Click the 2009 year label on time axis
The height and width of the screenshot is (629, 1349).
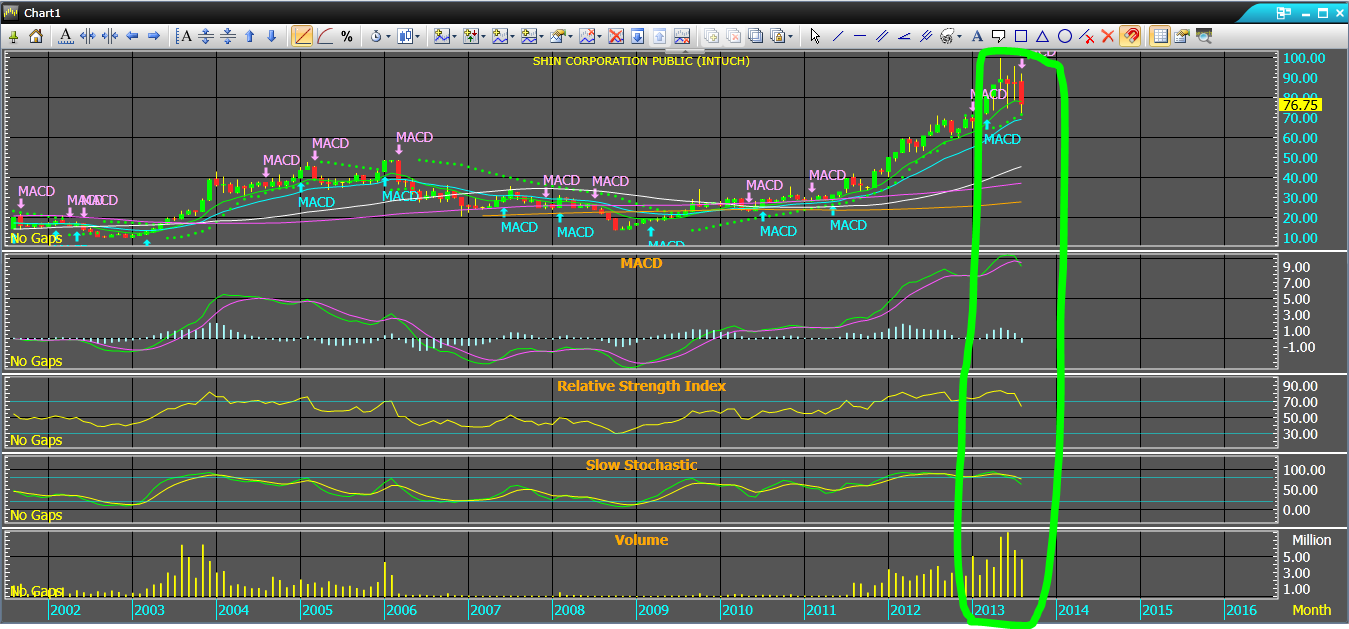(653, 610)
